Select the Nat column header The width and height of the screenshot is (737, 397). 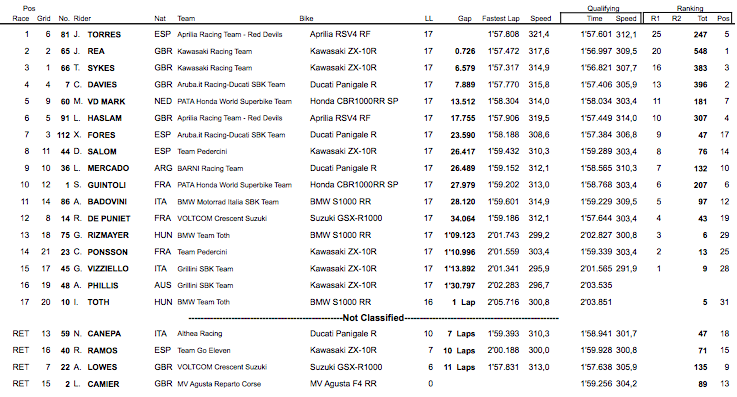[x=160, y=18]
